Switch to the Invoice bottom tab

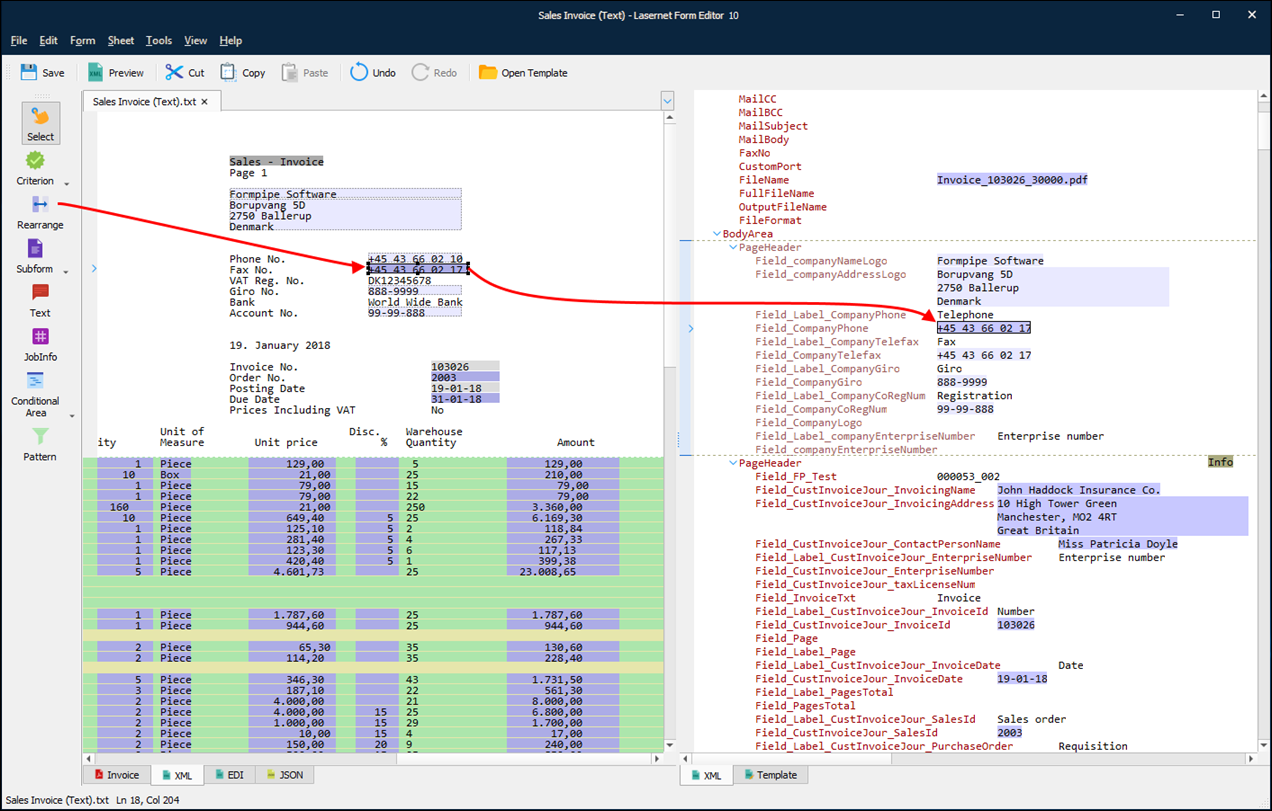tap(116, 775)
